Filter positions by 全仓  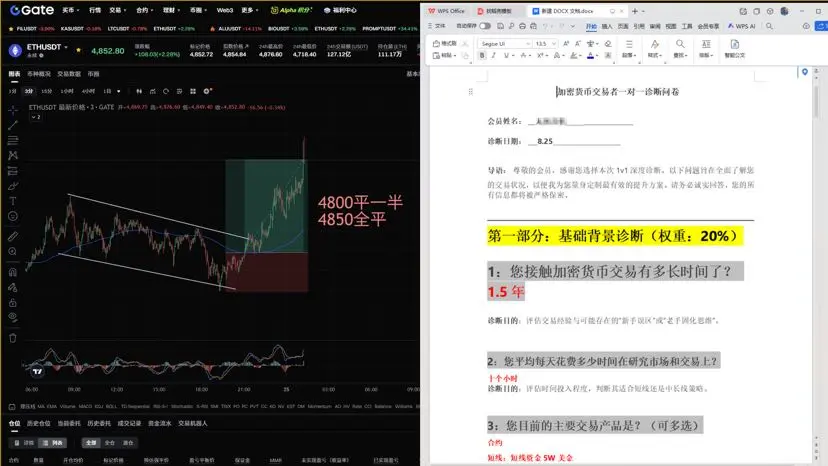[x=109, y=443]
